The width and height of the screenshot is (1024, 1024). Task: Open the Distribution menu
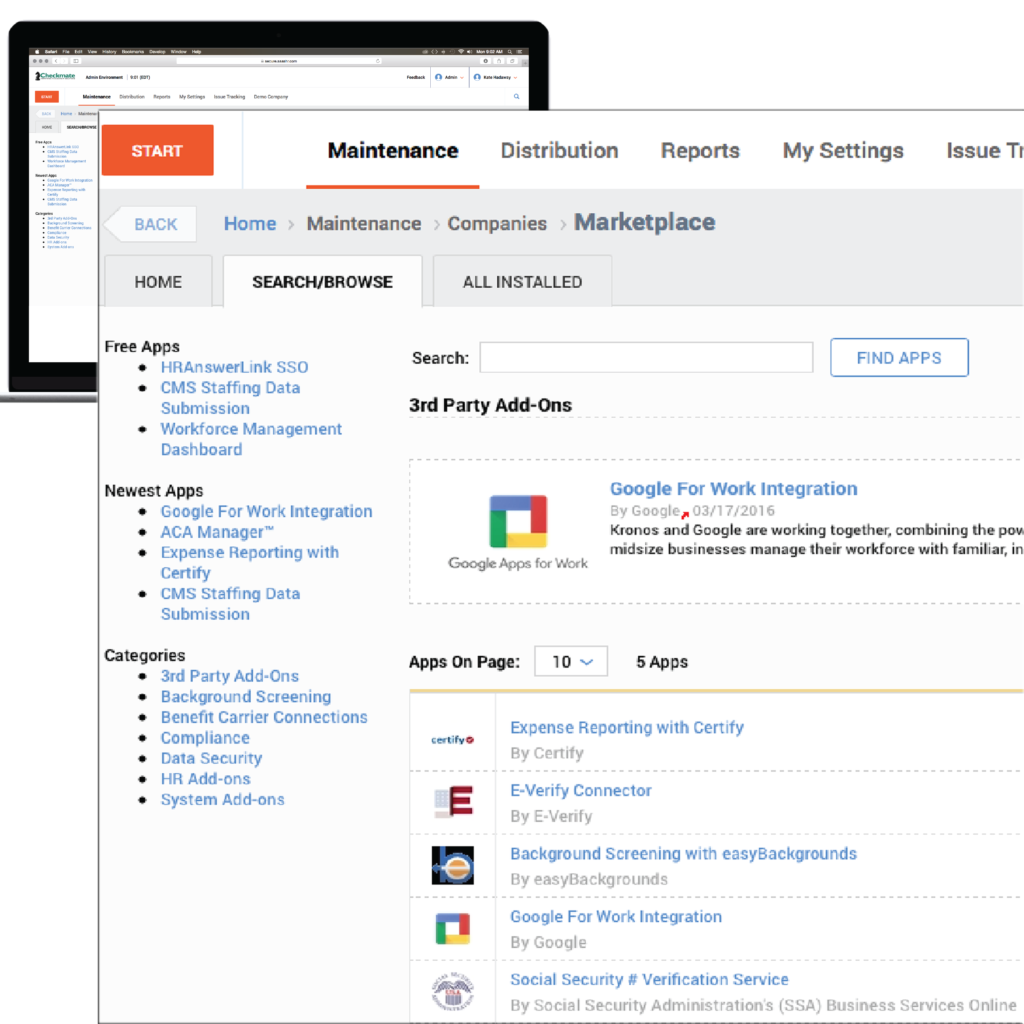(559, 150)
